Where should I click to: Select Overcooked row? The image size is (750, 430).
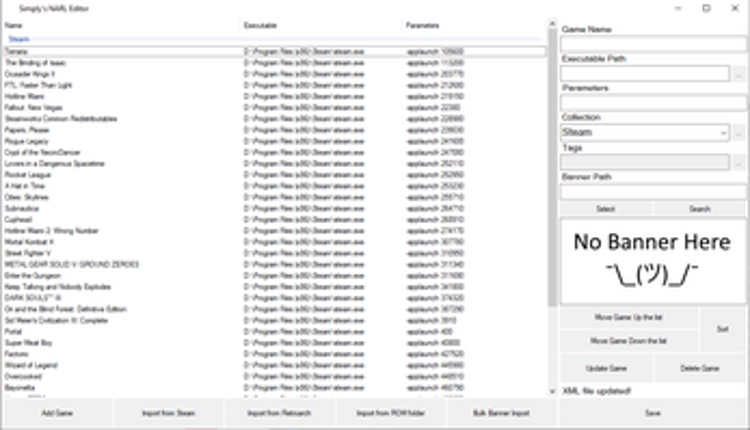[274, 376]
